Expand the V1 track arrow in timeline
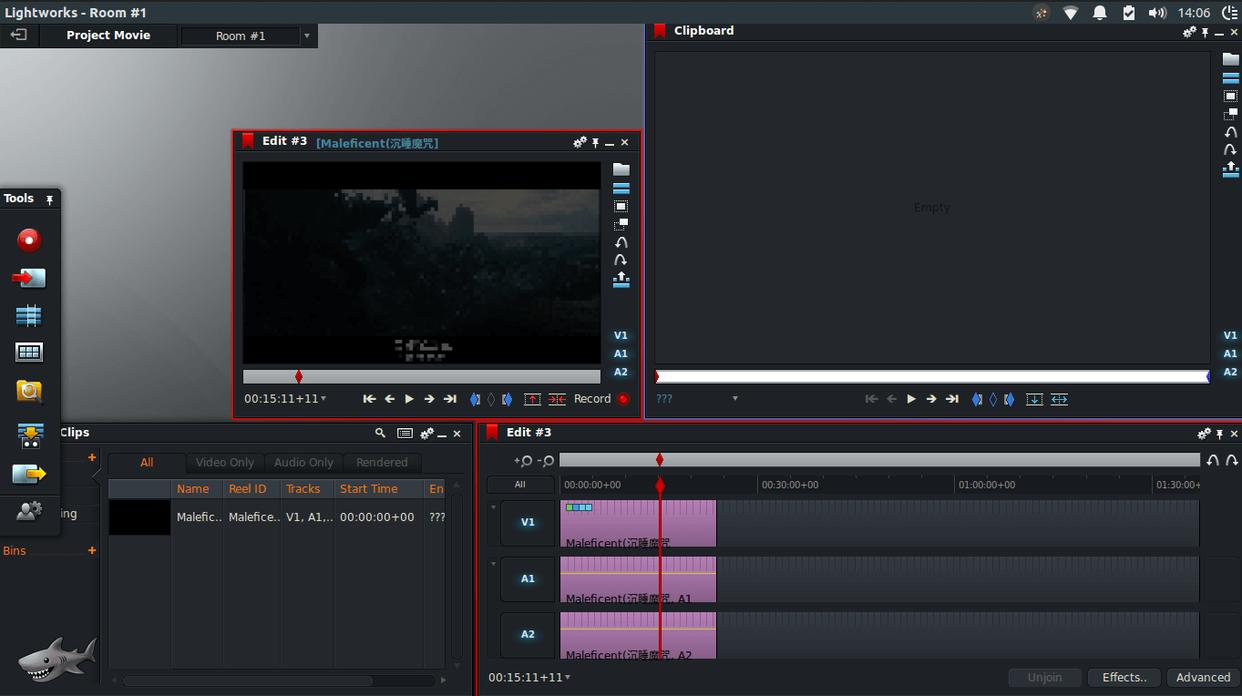 [x=493, y=508]
